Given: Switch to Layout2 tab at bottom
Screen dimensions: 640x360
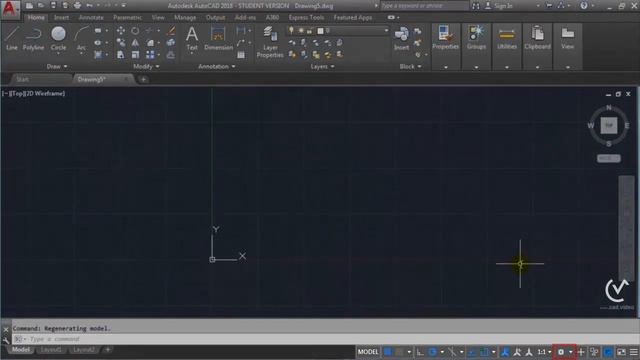Looking at the screenshot, I should 84,350.
